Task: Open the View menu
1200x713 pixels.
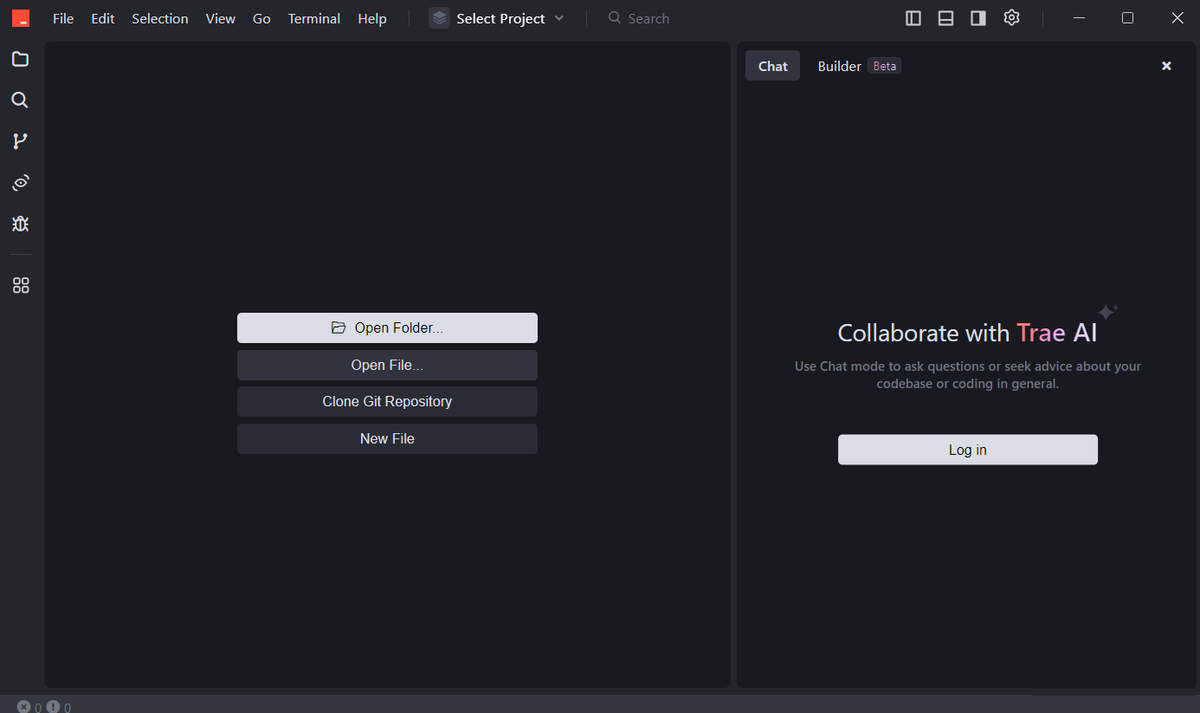Action: click(220, 18)
